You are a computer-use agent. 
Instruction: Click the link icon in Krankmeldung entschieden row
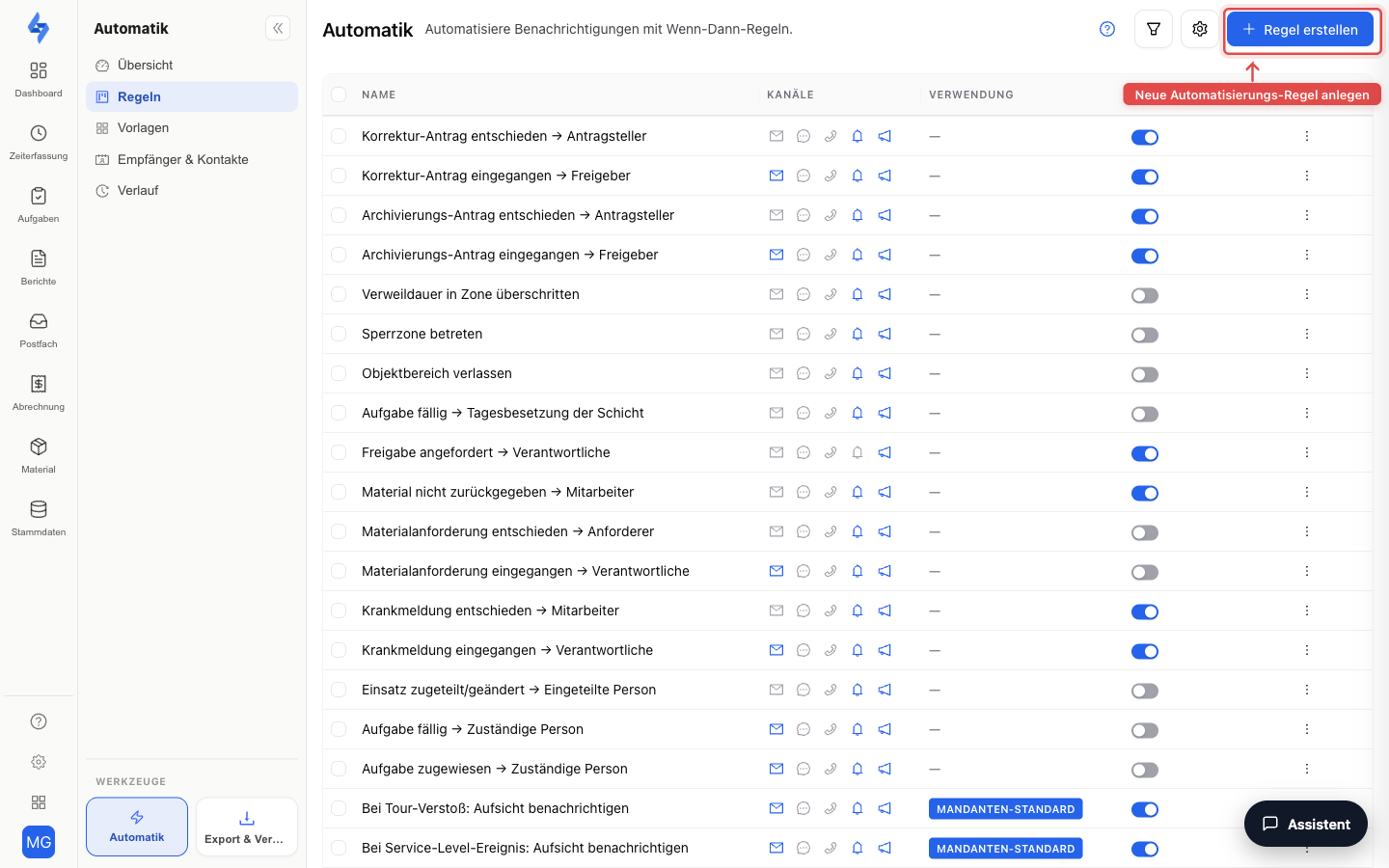point(831,610)
